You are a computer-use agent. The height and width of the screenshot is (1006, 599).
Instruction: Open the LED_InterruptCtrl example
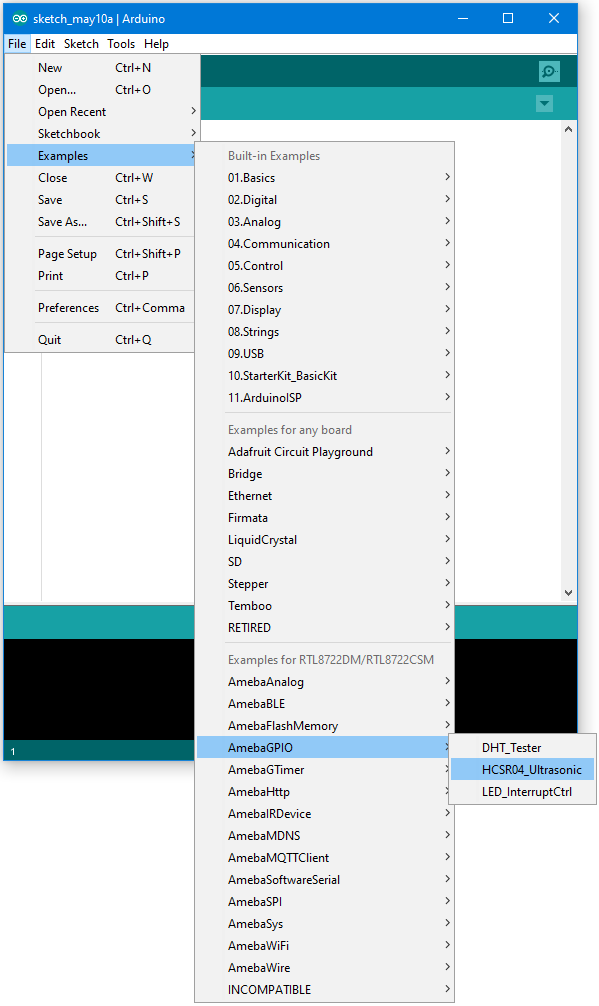click(x=523, y=792)
